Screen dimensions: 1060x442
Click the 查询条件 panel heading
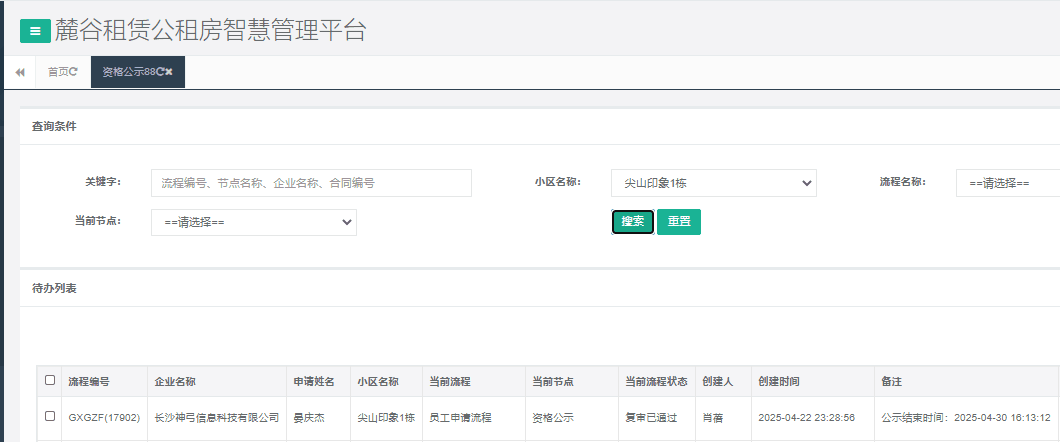[x=54, y=126]
